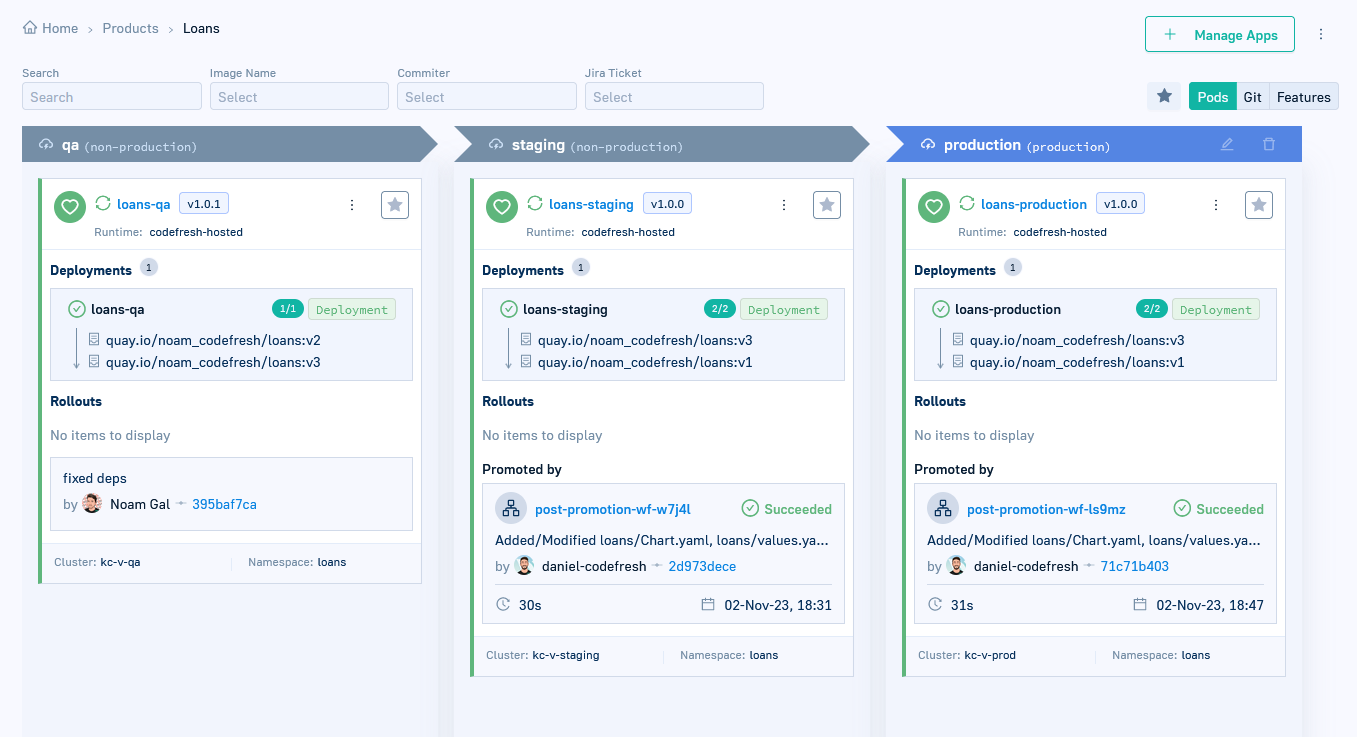
Task: Switch to the Git view tab
Action: coord(1252,97)
